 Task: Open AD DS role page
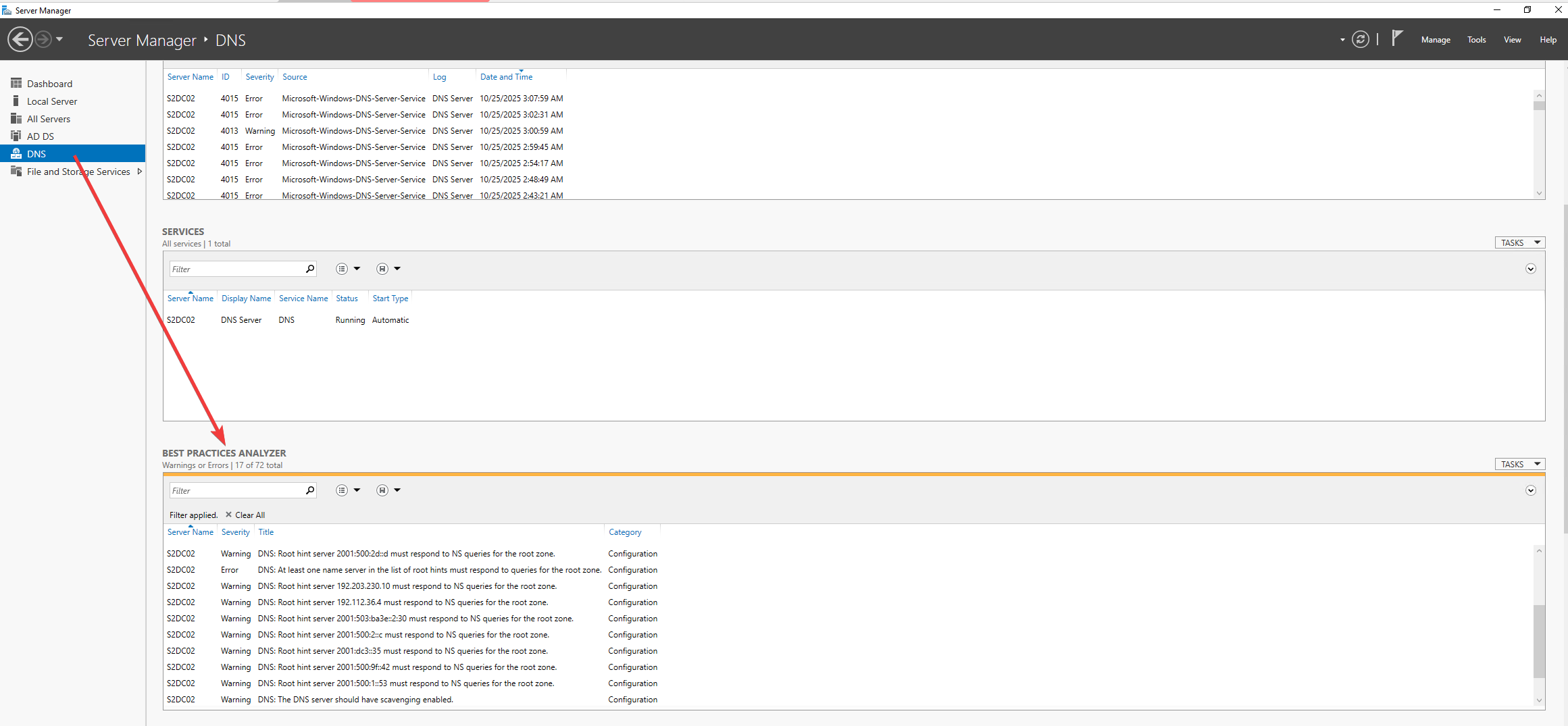40,136
